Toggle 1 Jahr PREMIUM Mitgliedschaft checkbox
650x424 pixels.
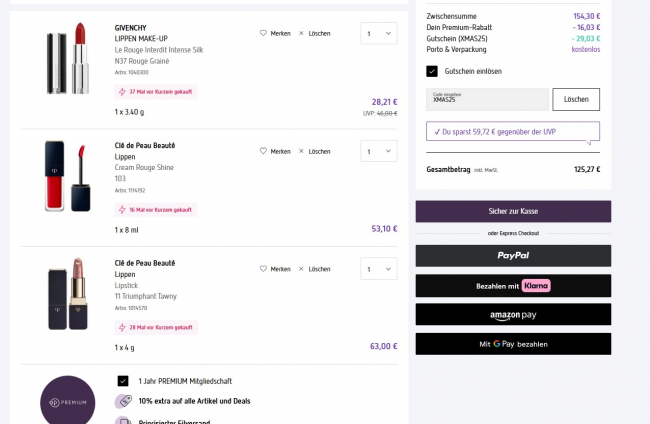pos(123,381)
